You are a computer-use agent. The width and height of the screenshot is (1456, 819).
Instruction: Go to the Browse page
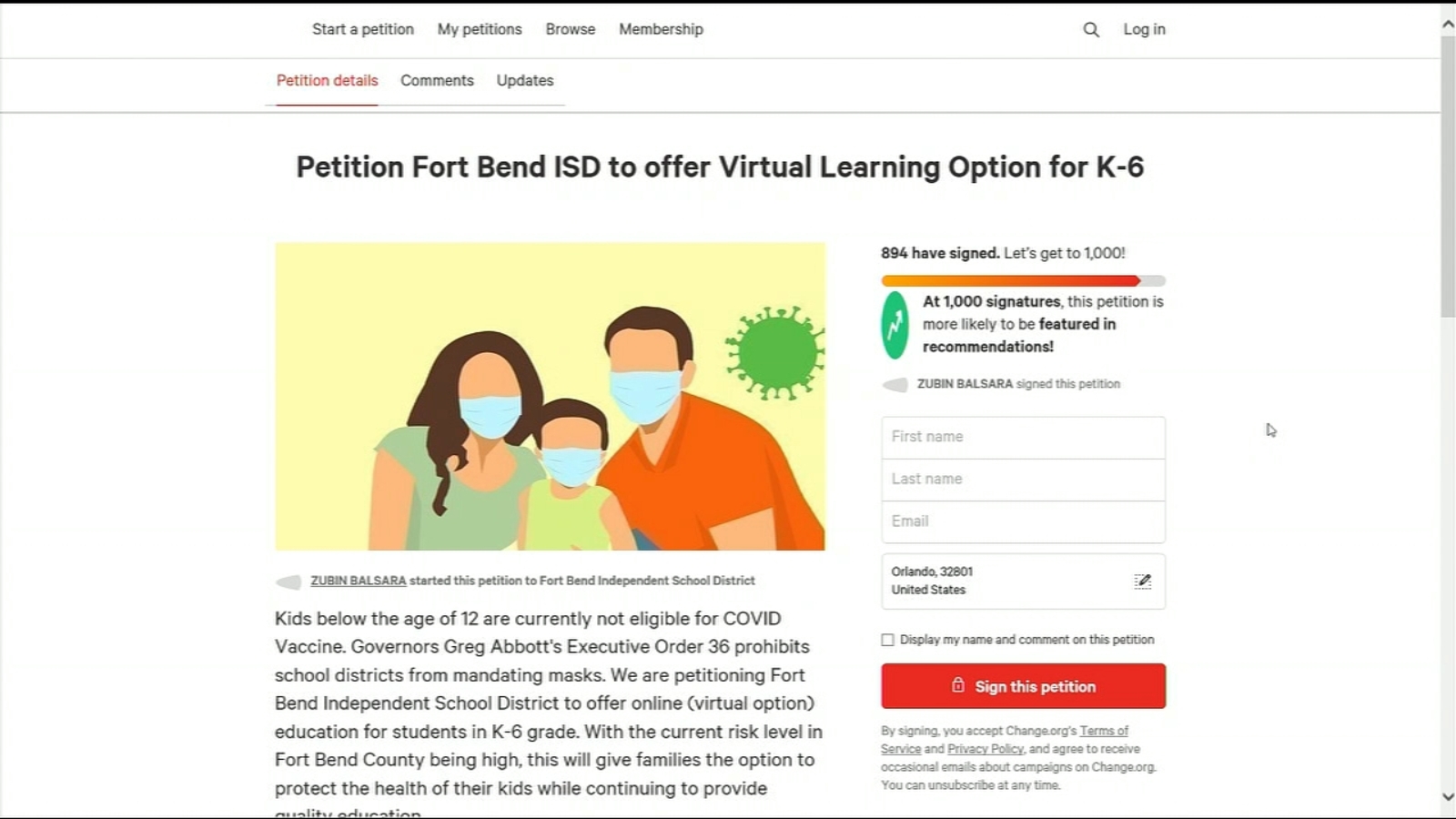pyautogui.click(x=570, y=29)
